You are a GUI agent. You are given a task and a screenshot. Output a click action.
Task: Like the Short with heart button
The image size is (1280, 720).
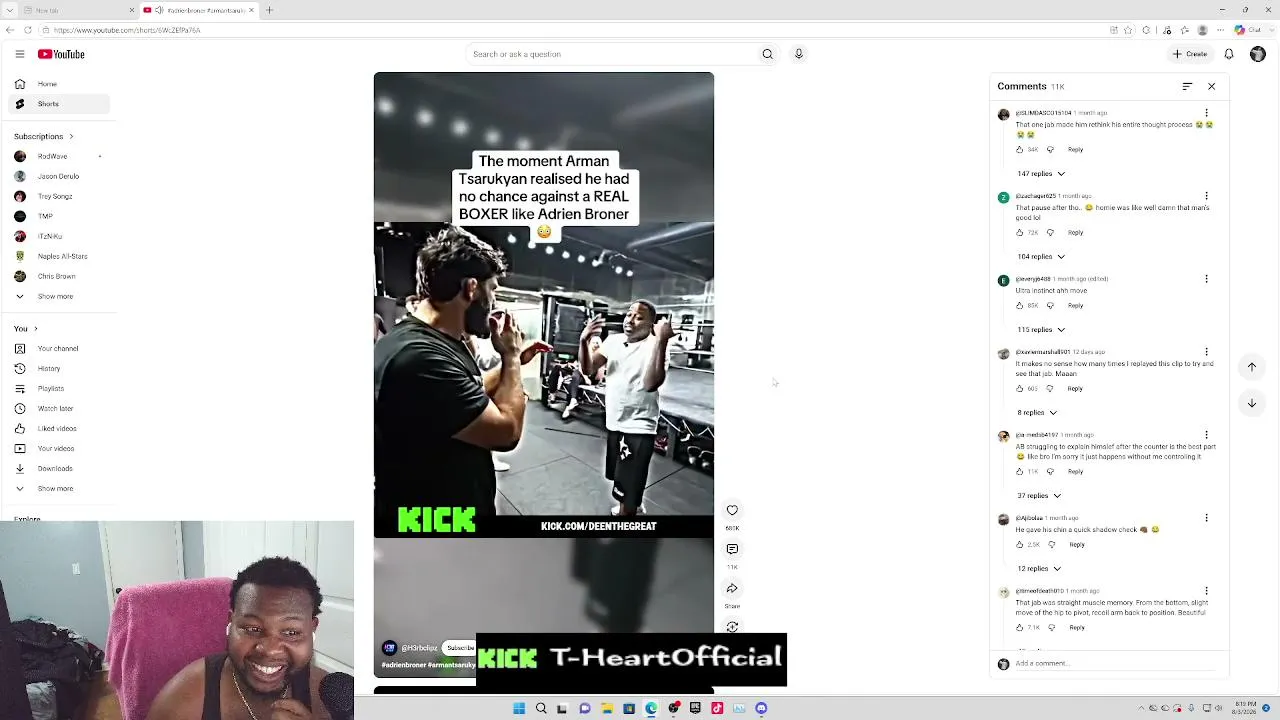tap(732, 510)
